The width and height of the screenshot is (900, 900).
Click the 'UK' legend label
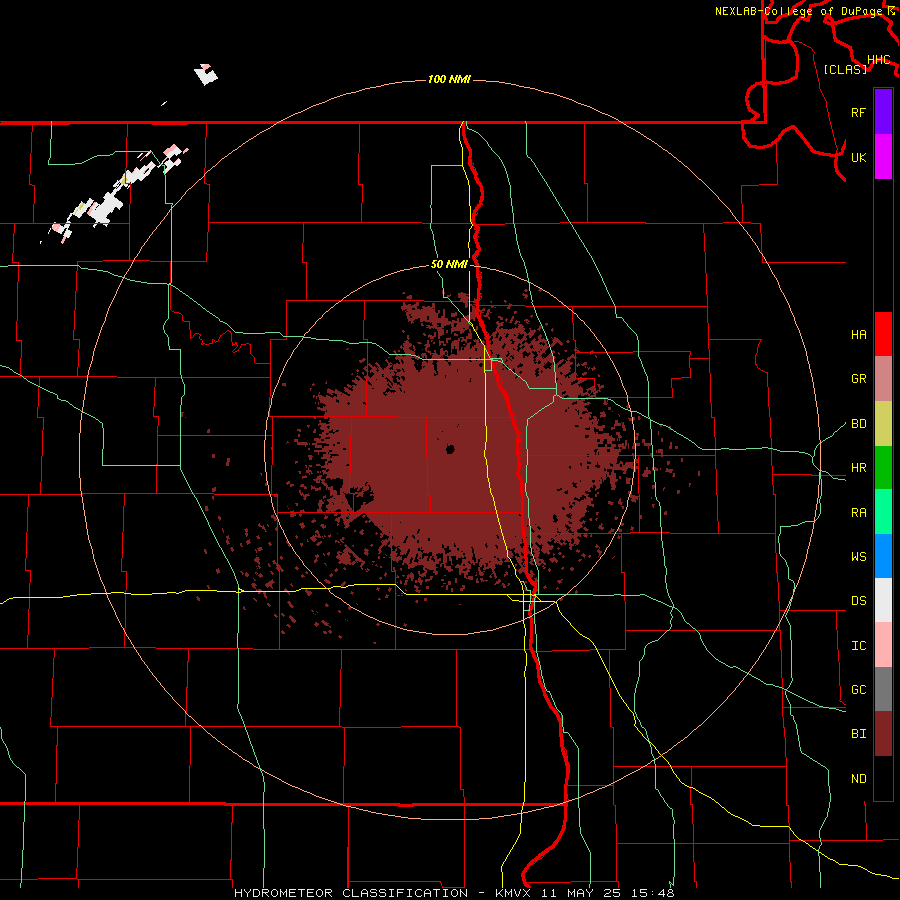tap(858, 157)
